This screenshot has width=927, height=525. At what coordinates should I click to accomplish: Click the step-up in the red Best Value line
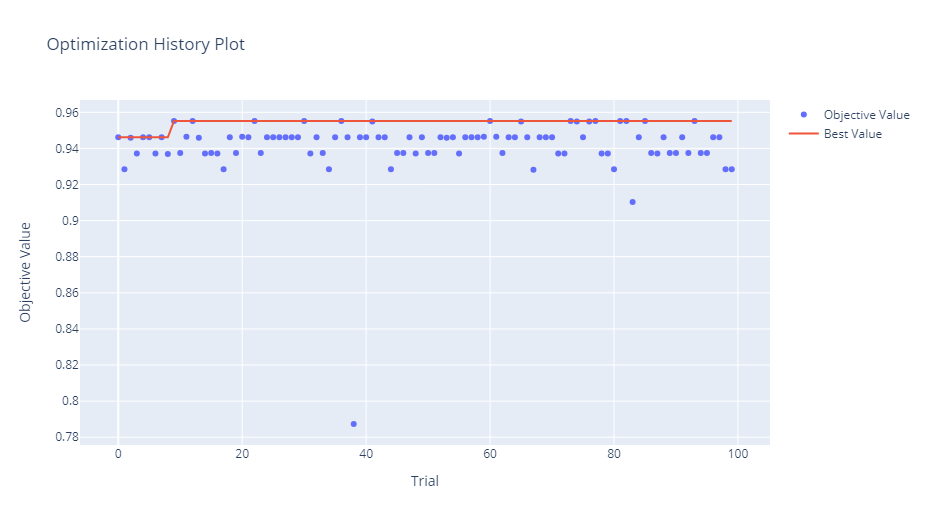click(x=170, y=128)
